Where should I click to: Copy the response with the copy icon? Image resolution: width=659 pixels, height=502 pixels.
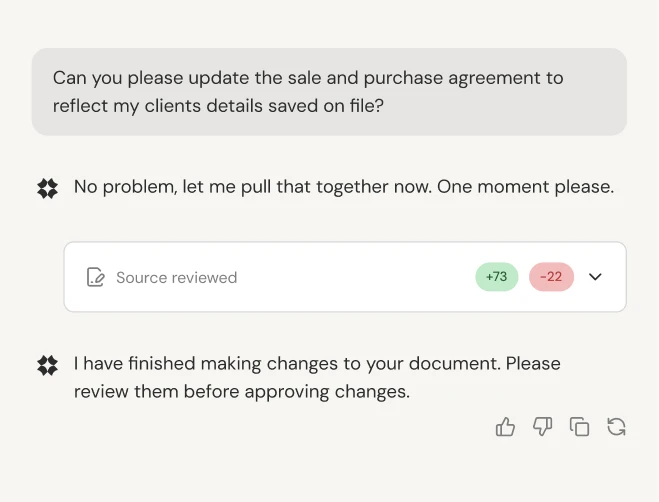tap(579, 428)
